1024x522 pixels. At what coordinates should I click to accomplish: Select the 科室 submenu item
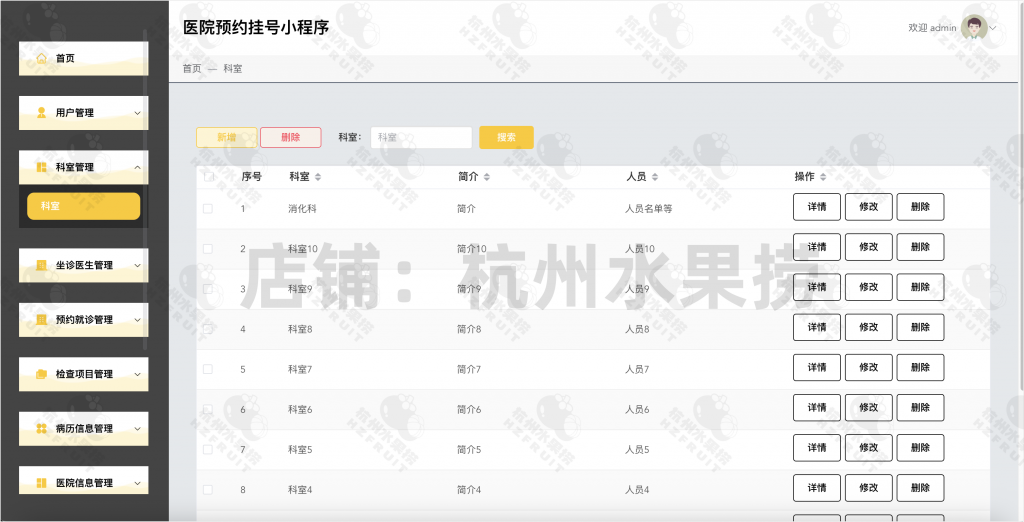point(84,206)
